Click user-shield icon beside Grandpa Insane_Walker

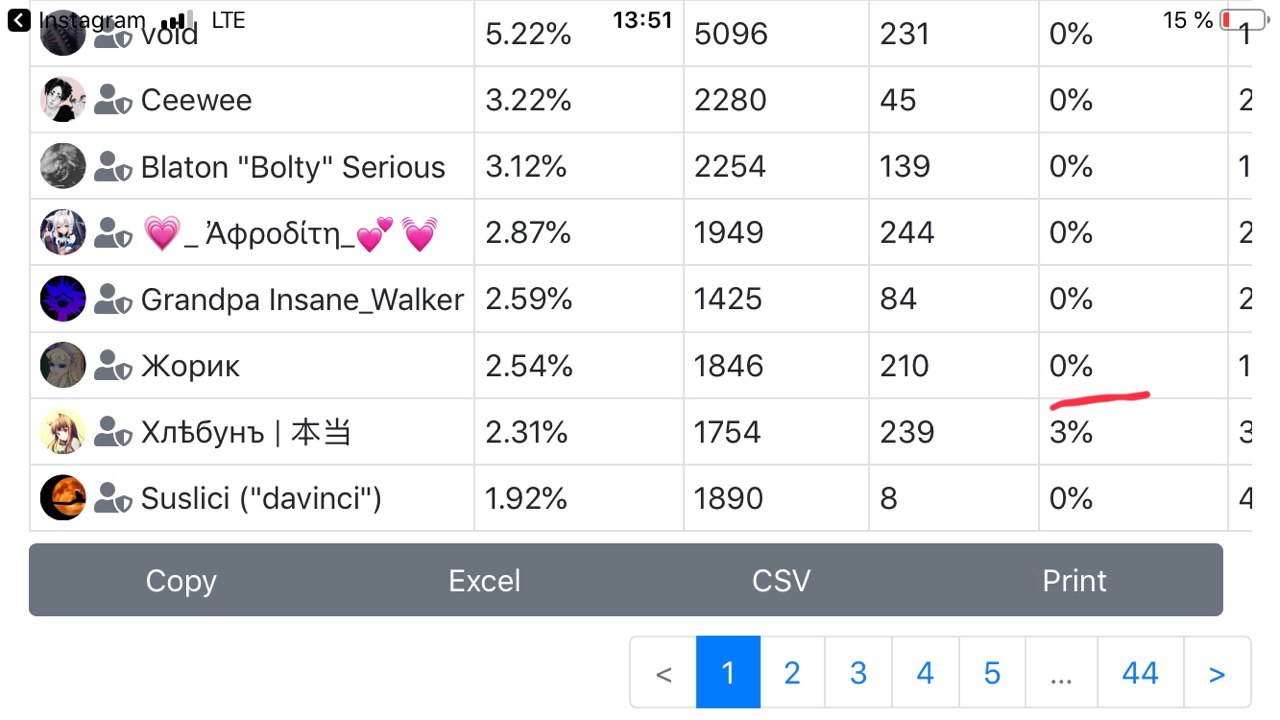click(113, 299)
